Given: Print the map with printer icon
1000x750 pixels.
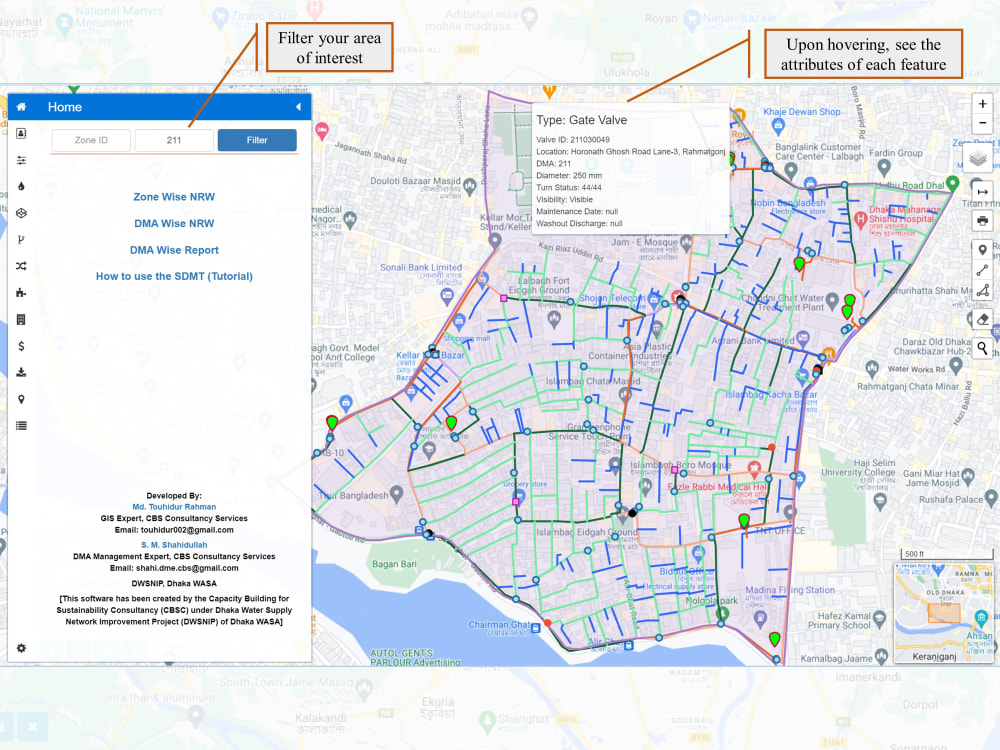Looking at the screenshot, I should (x=982, y=221).
